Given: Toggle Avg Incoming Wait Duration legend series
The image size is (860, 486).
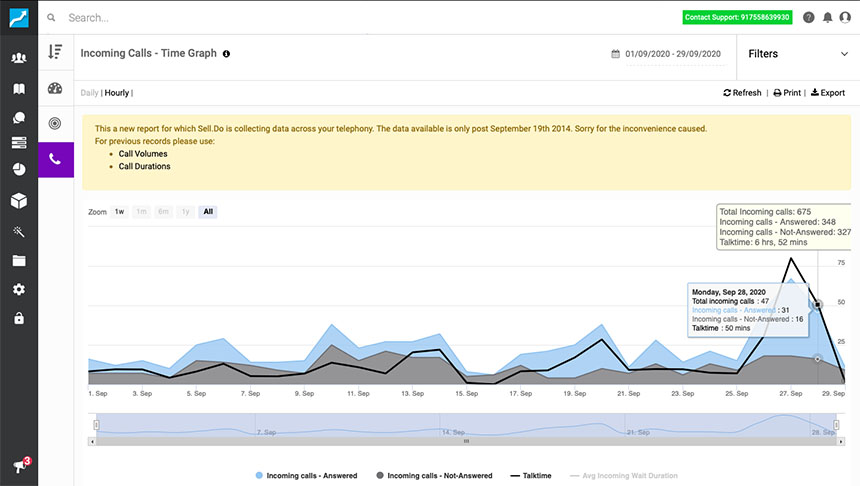Looking at the screenshot, I should point(624,476).
